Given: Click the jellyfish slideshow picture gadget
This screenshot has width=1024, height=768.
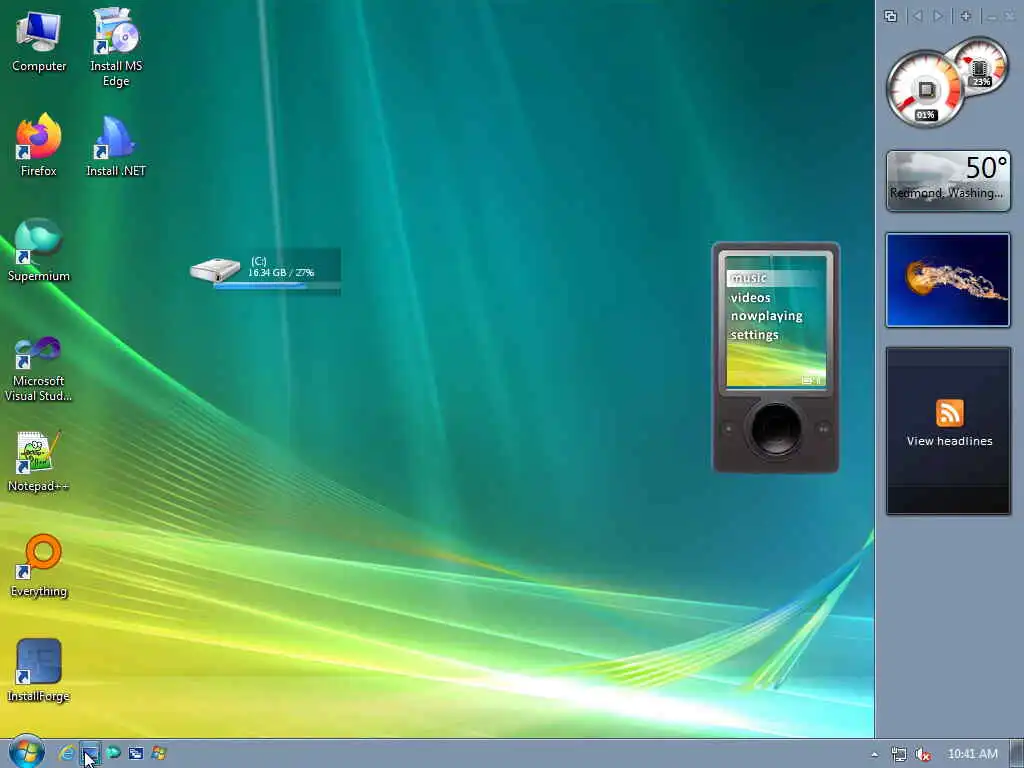Looking at the screenshot, I should (948, 280).
